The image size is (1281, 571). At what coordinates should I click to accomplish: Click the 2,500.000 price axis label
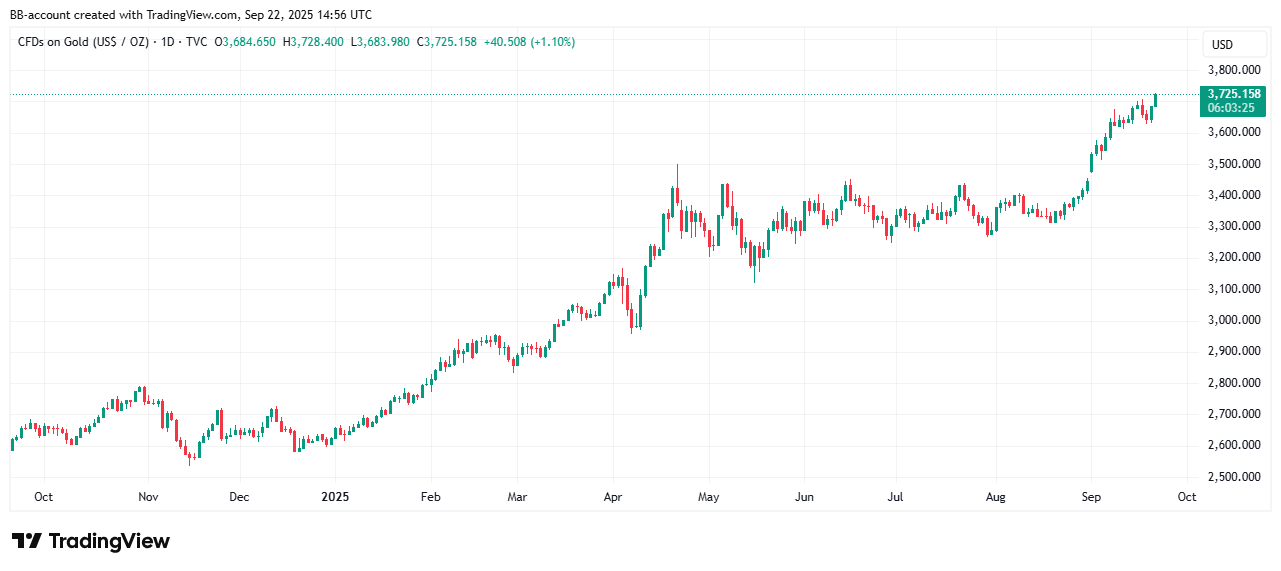click(1233, 476)
